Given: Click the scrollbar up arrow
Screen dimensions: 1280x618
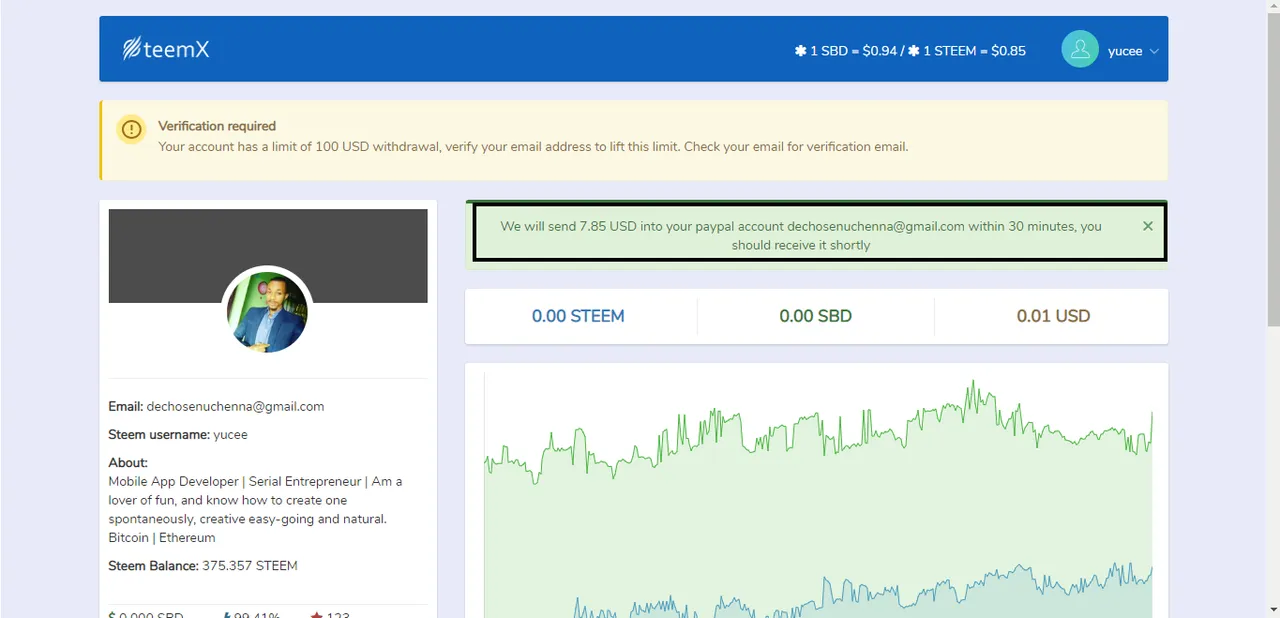Looking at the screenshot, I should pos(1273,8).
